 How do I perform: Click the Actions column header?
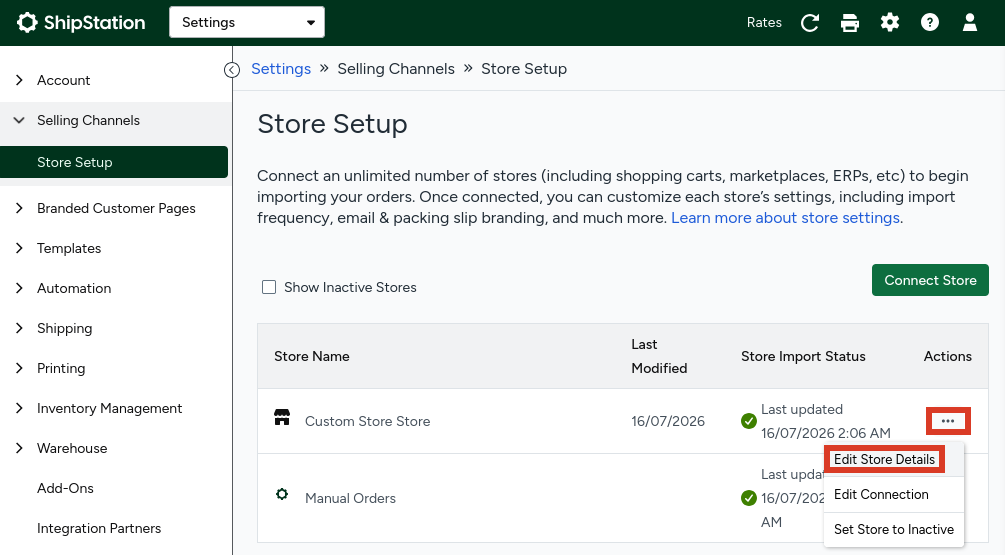coord(947,356)
